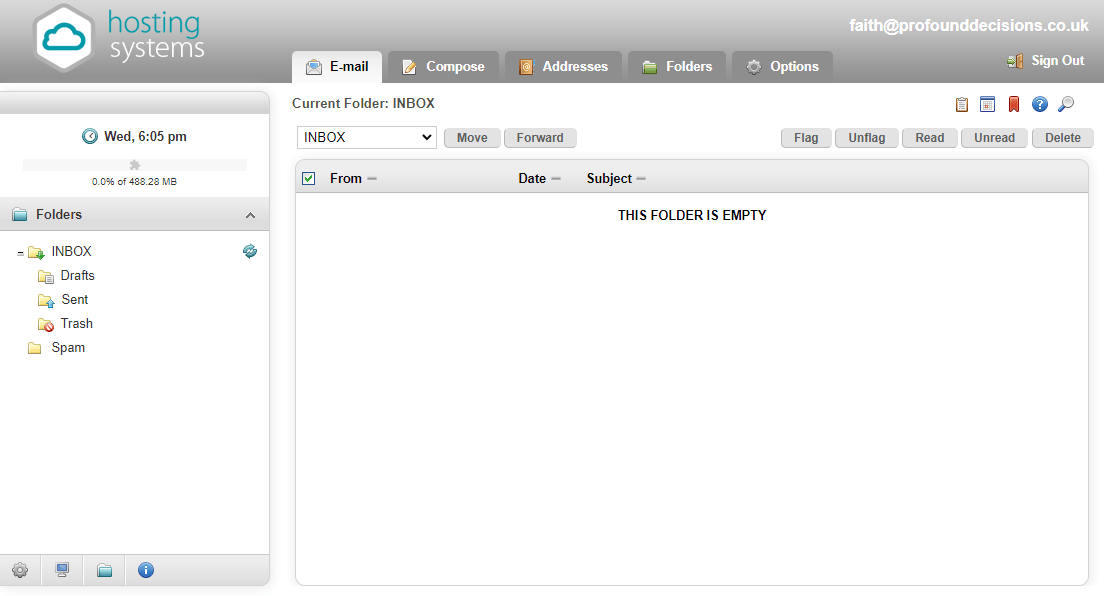Viewport: 1104px width, 596px height.
Task: Collapse the INBOX tree node
Action: 20,253
